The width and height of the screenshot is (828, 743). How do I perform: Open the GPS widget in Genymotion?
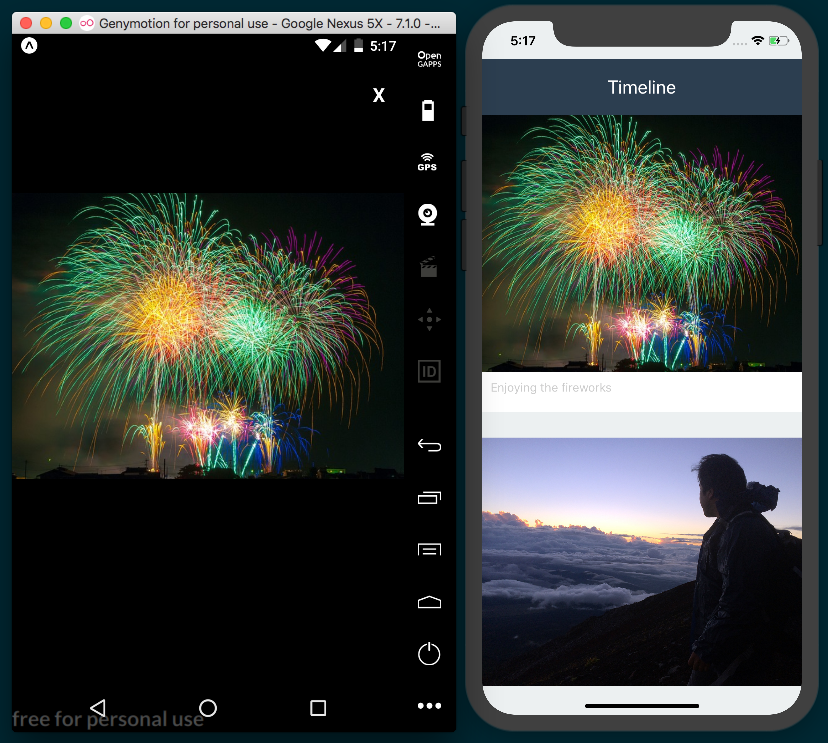(428, 162)
